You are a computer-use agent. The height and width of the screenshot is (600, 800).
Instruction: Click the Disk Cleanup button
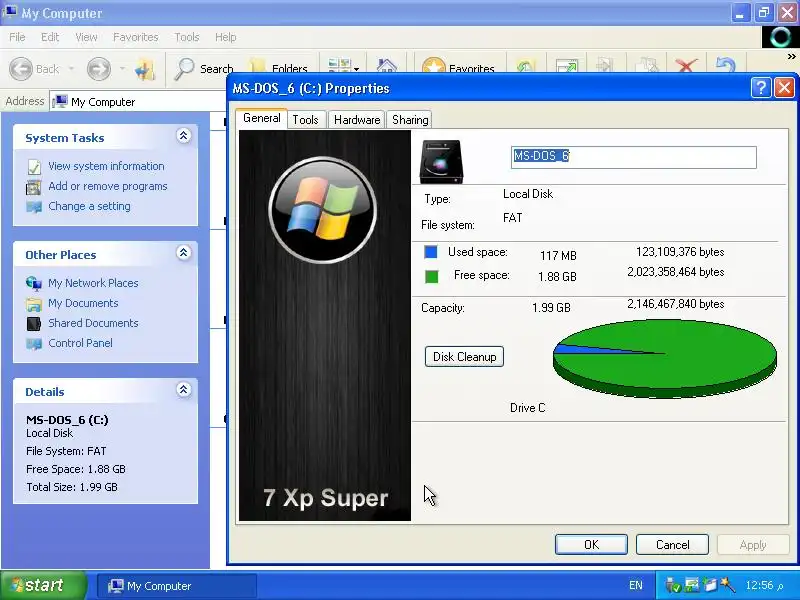click(x=464, y=357)
